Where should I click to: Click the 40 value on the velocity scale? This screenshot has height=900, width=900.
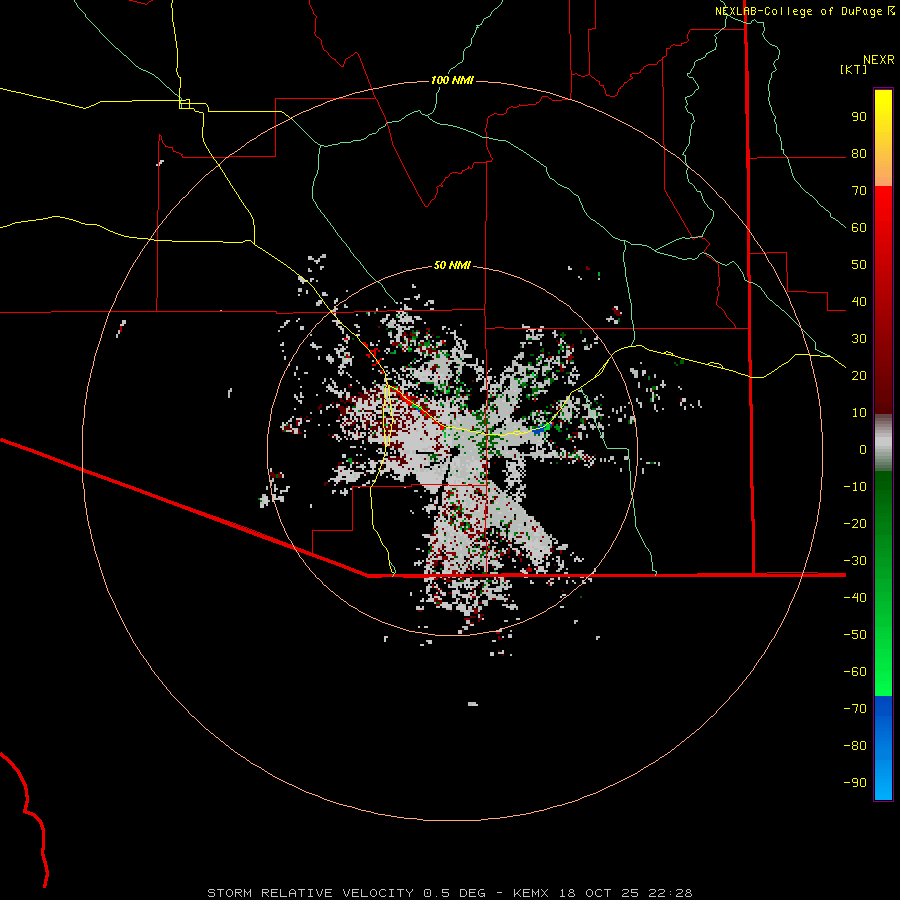point(859,301)
